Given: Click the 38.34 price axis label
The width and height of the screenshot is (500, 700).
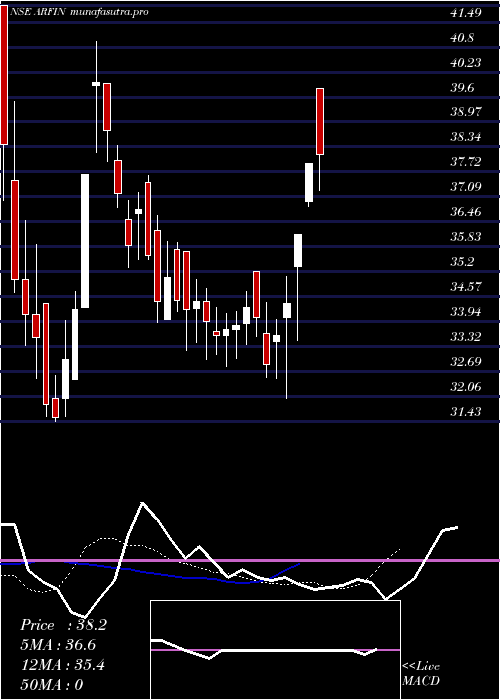Looking at the screenshot, I should click(466, 137).
